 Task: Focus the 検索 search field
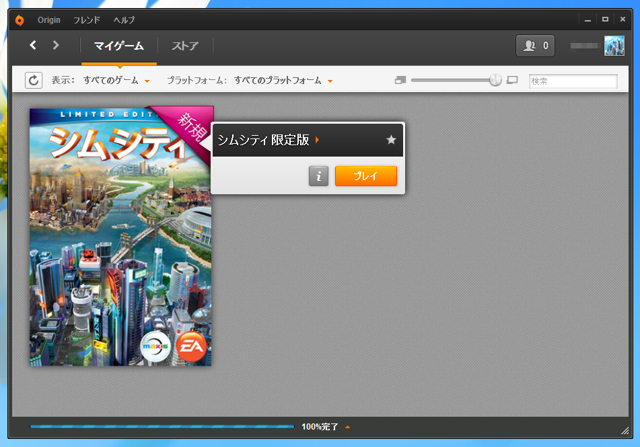tap(573, 81)
